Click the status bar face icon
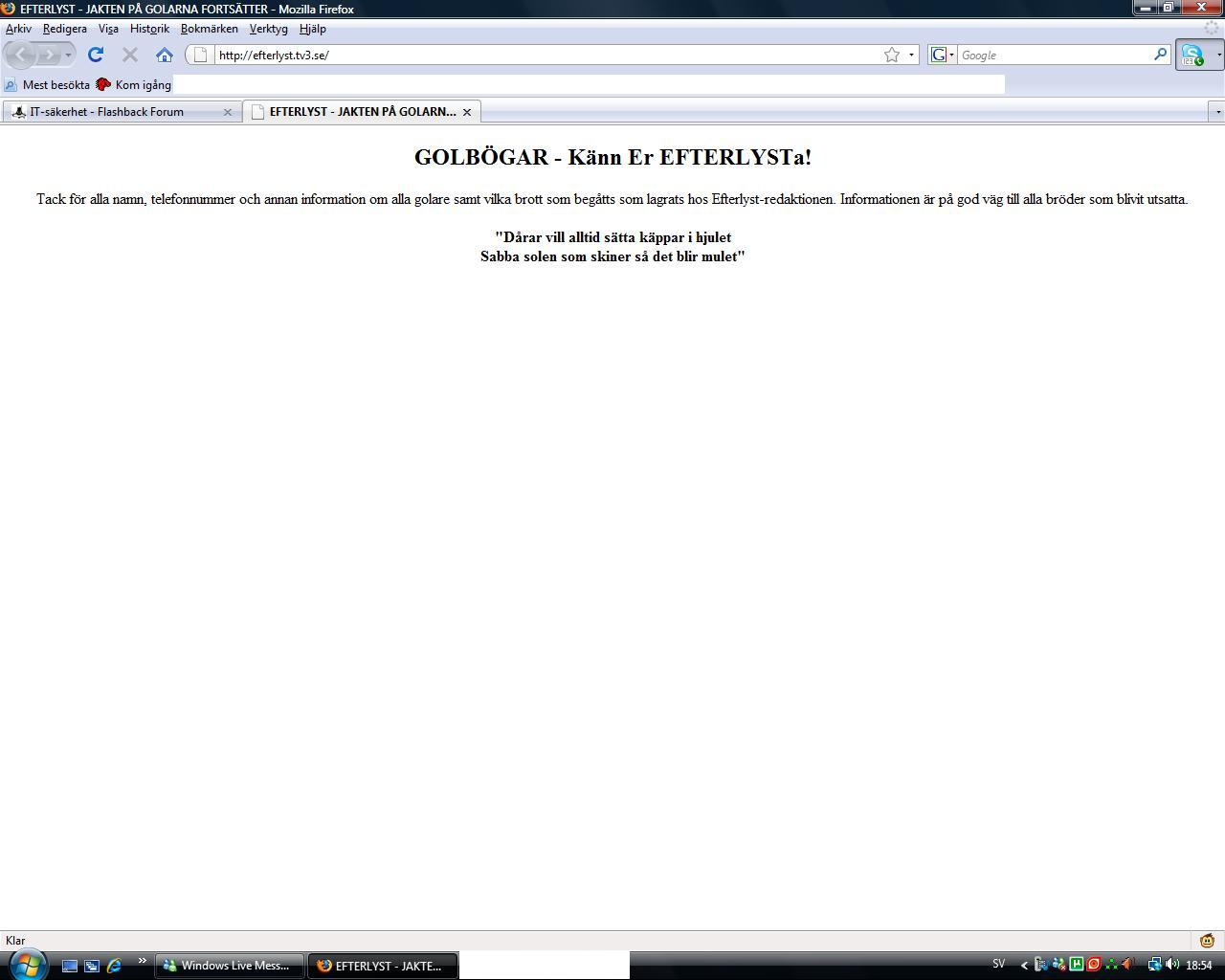This screenshot has height=980, width=1225. click(x=1207, y=941)
